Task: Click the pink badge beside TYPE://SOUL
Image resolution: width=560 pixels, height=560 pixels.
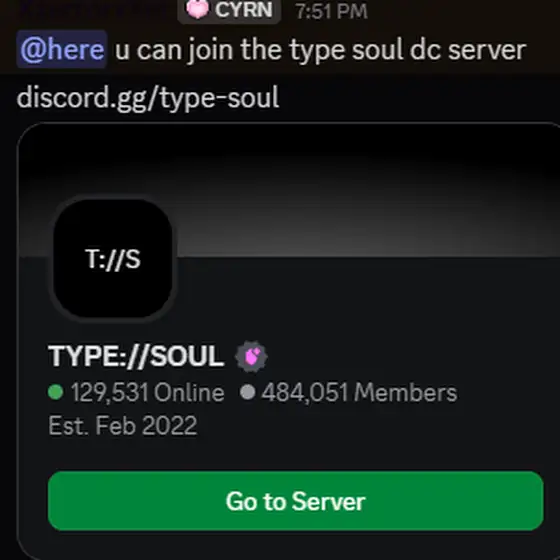Action: [251, 356]
